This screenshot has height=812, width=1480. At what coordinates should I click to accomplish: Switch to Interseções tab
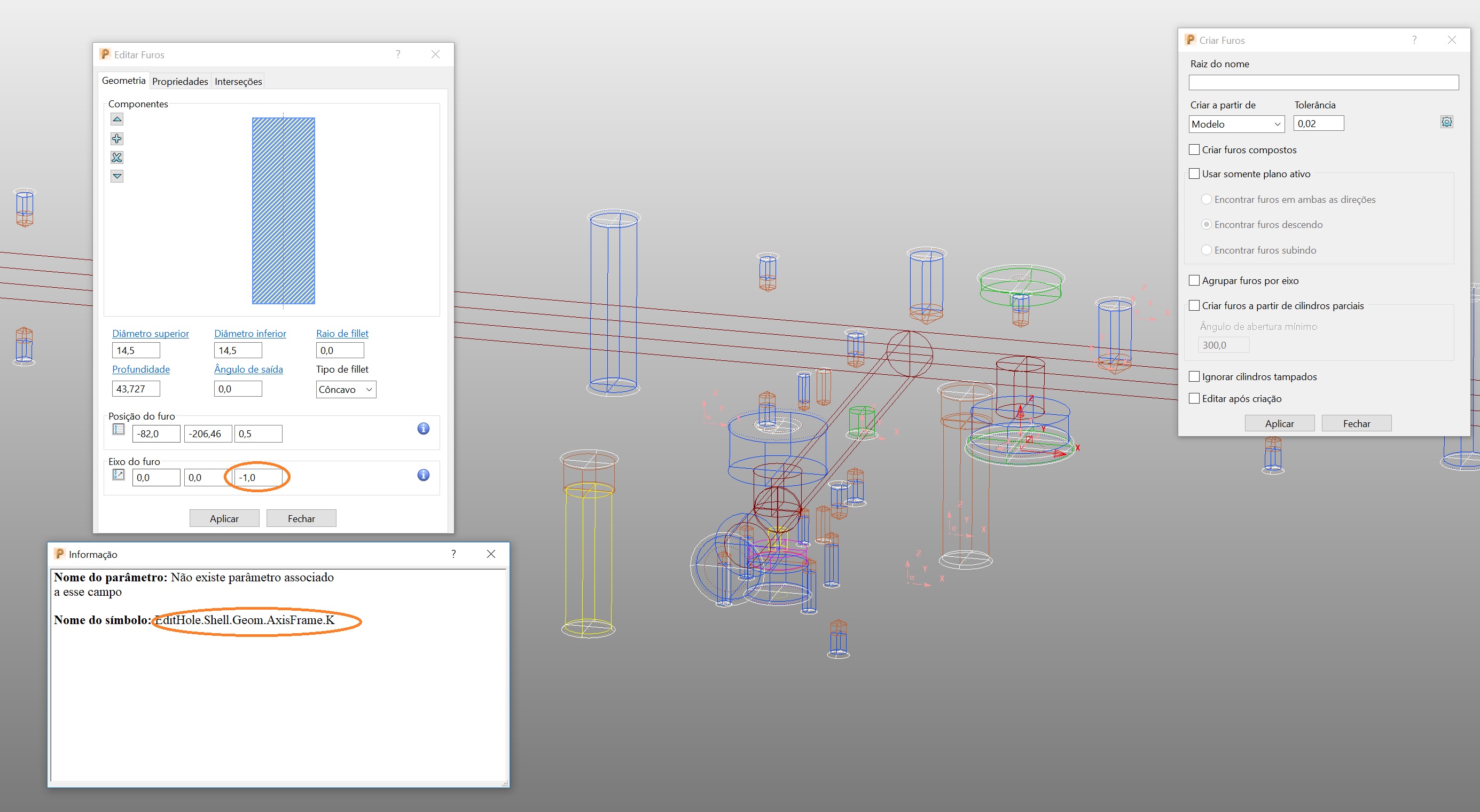[x=238, y=82]
